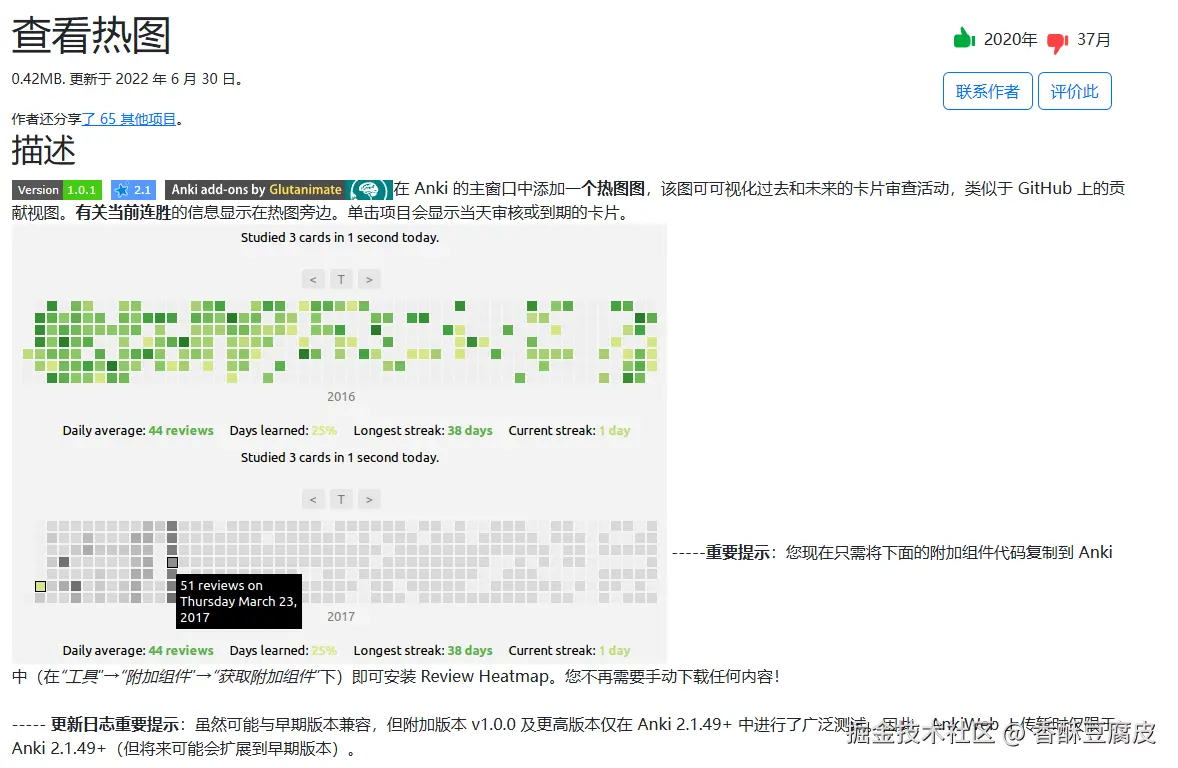
Task: Go to next year in 2017 heatmap
Action: [369, 500]
